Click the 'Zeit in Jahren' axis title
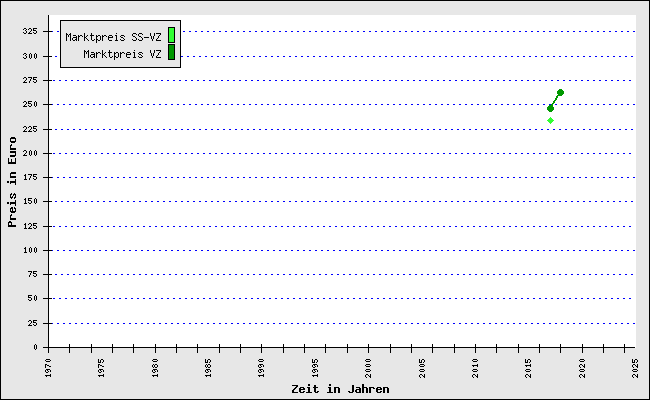Viewport: 650px width, 400px height. 340,389
